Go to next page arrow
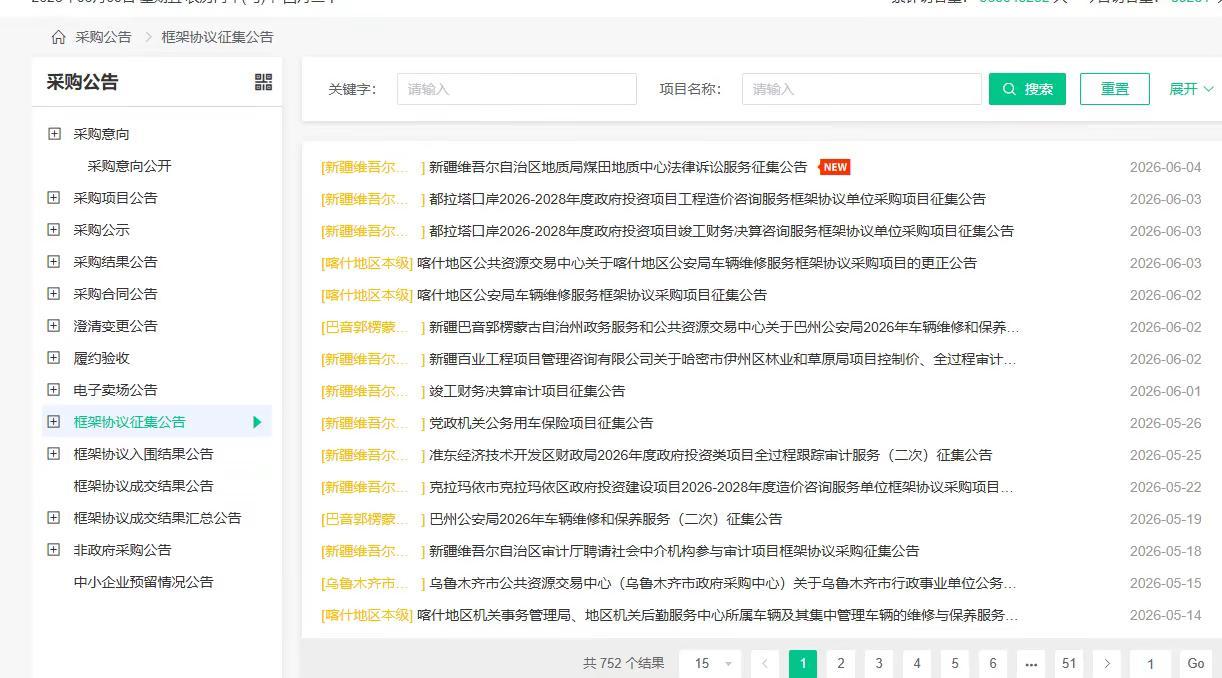 pos(1107,663)
